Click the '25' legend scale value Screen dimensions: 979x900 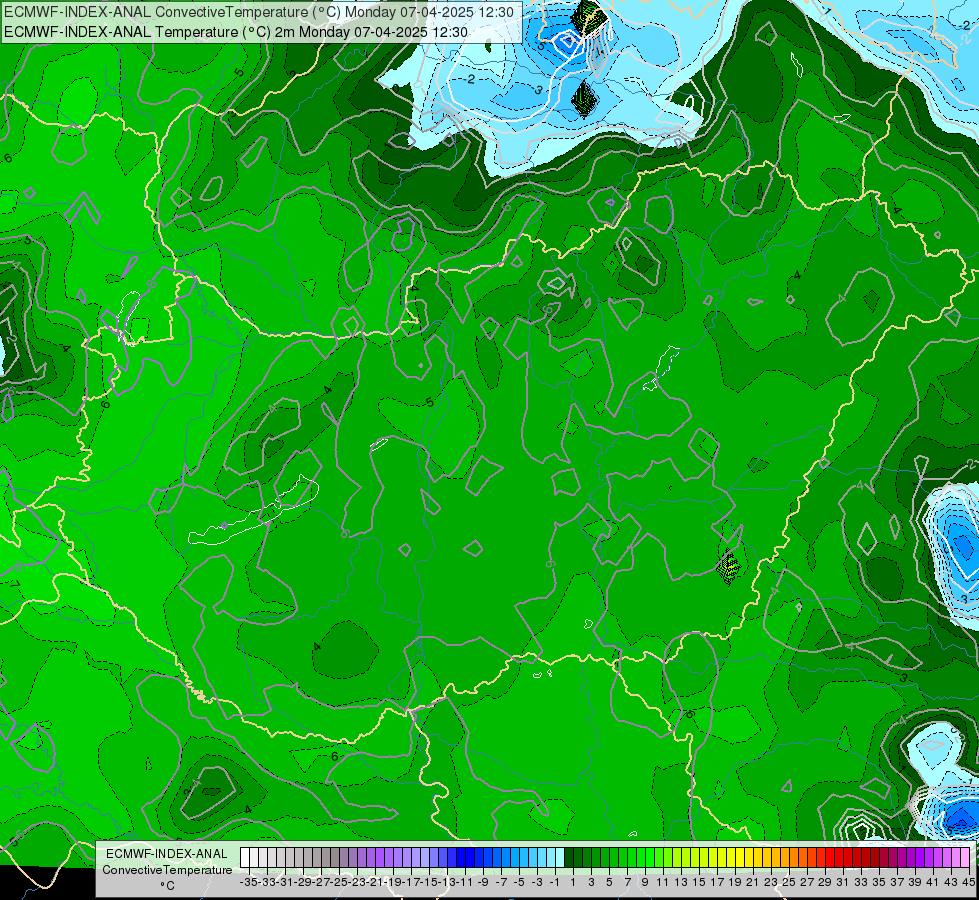(789, 883)
